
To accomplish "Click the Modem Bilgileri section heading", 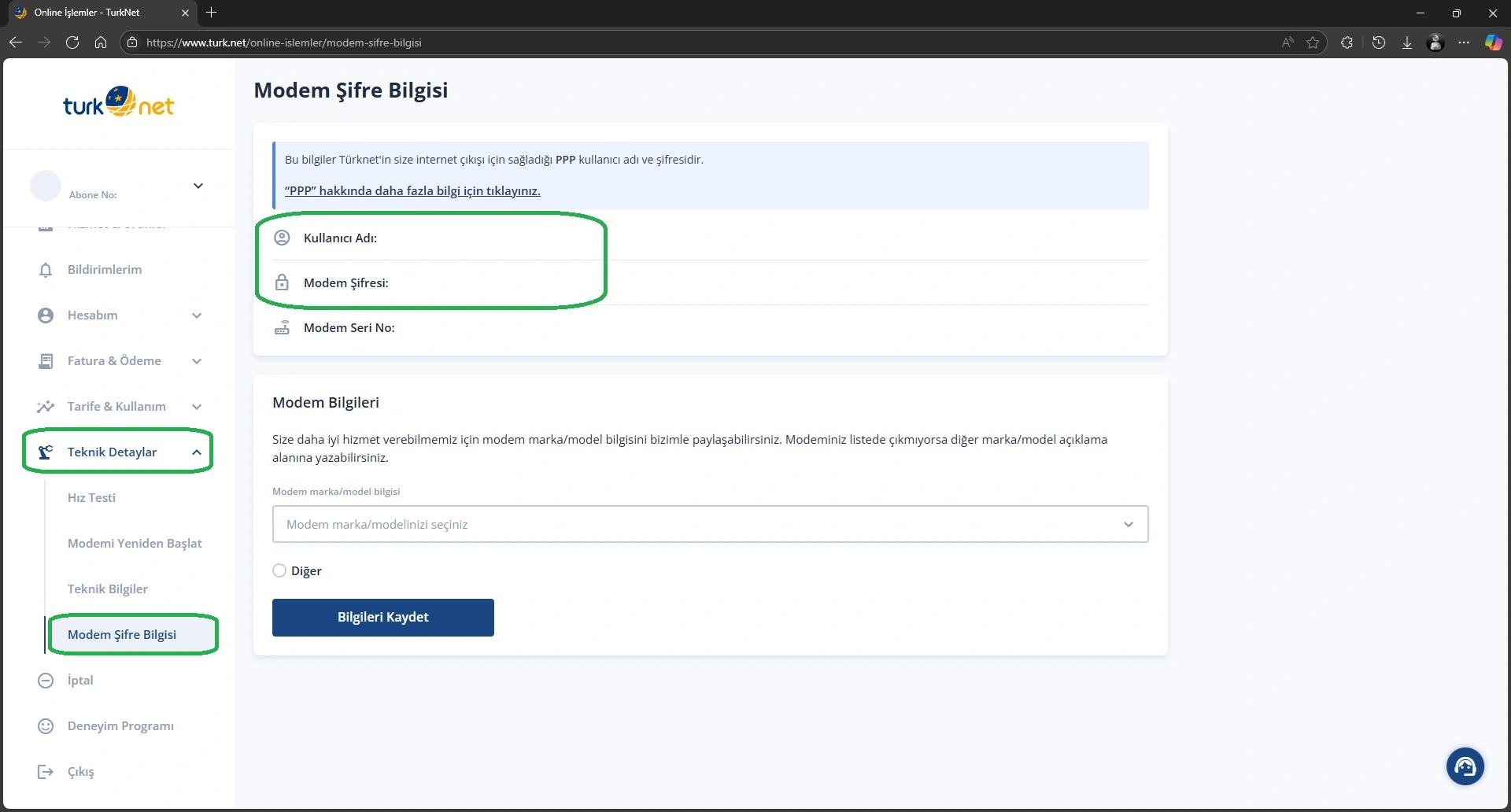I will click(326, 403).
